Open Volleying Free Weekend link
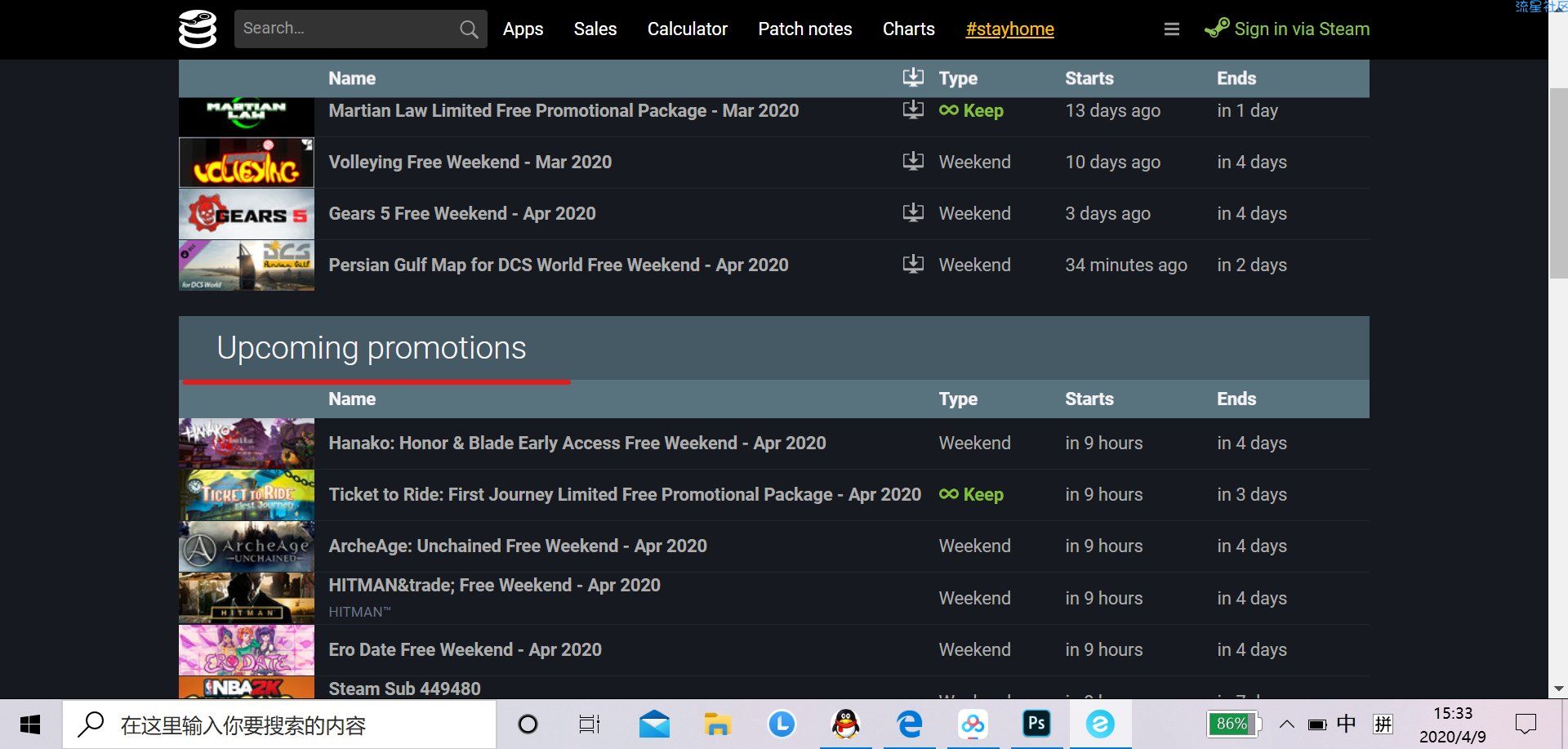 [x=470, y=162]
